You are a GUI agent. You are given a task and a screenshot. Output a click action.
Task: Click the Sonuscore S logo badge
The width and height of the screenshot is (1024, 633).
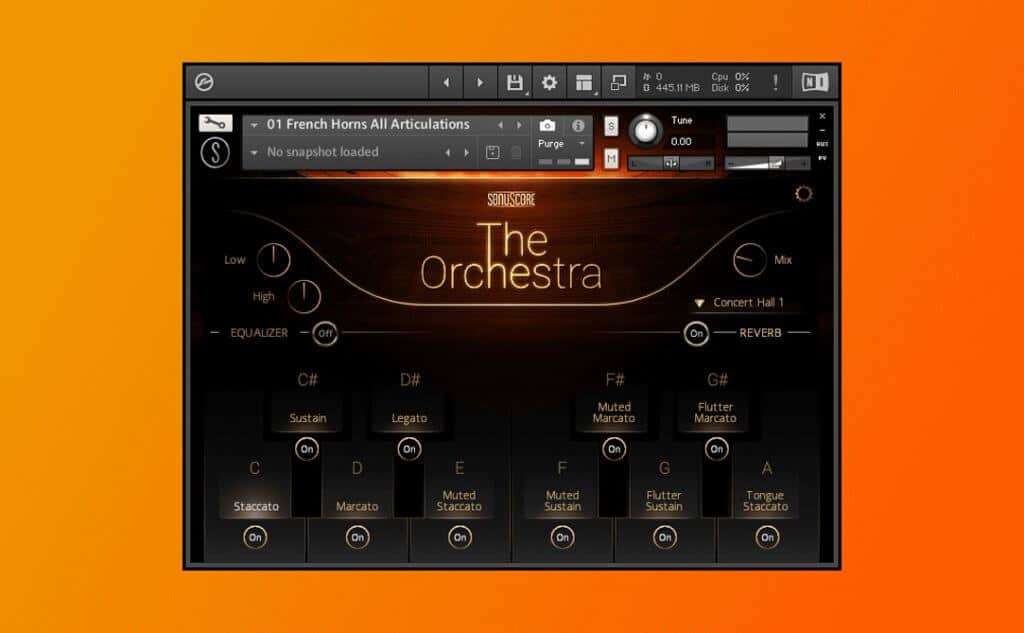tap(215, 153)
